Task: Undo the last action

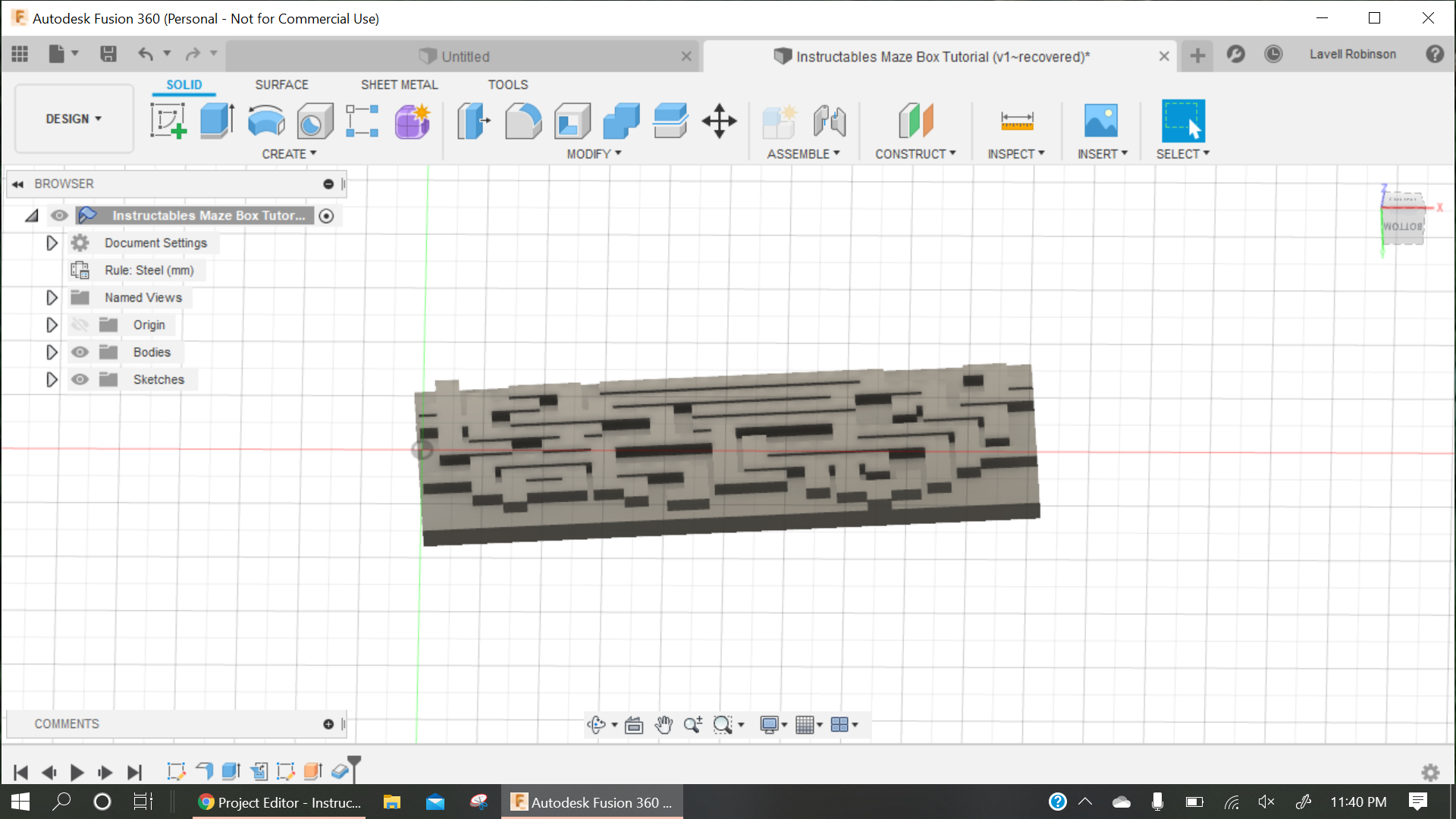Action: tap(146, 54)
